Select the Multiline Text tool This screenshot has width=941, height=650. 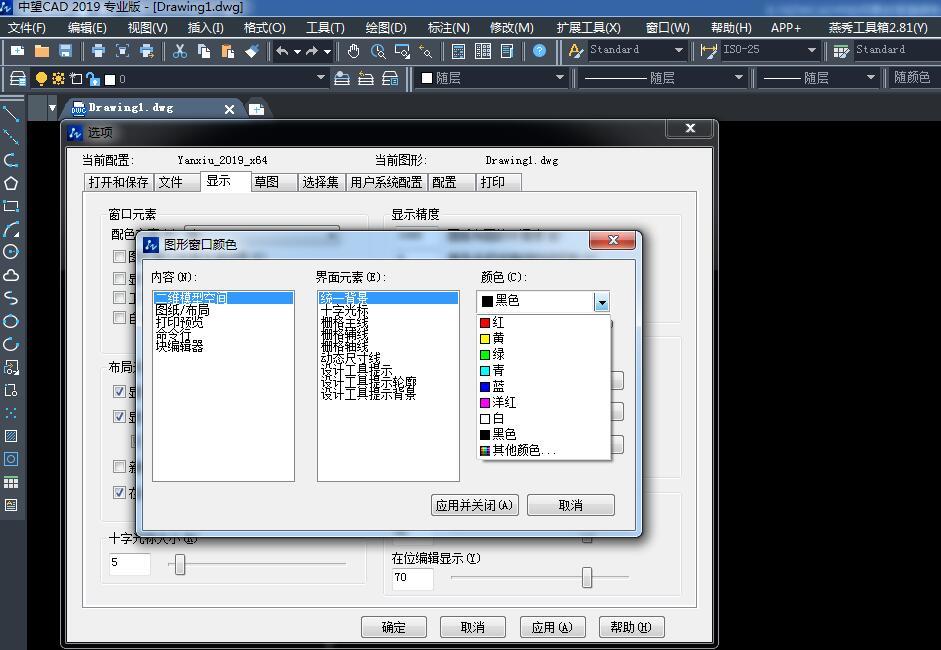coord(11,505)
